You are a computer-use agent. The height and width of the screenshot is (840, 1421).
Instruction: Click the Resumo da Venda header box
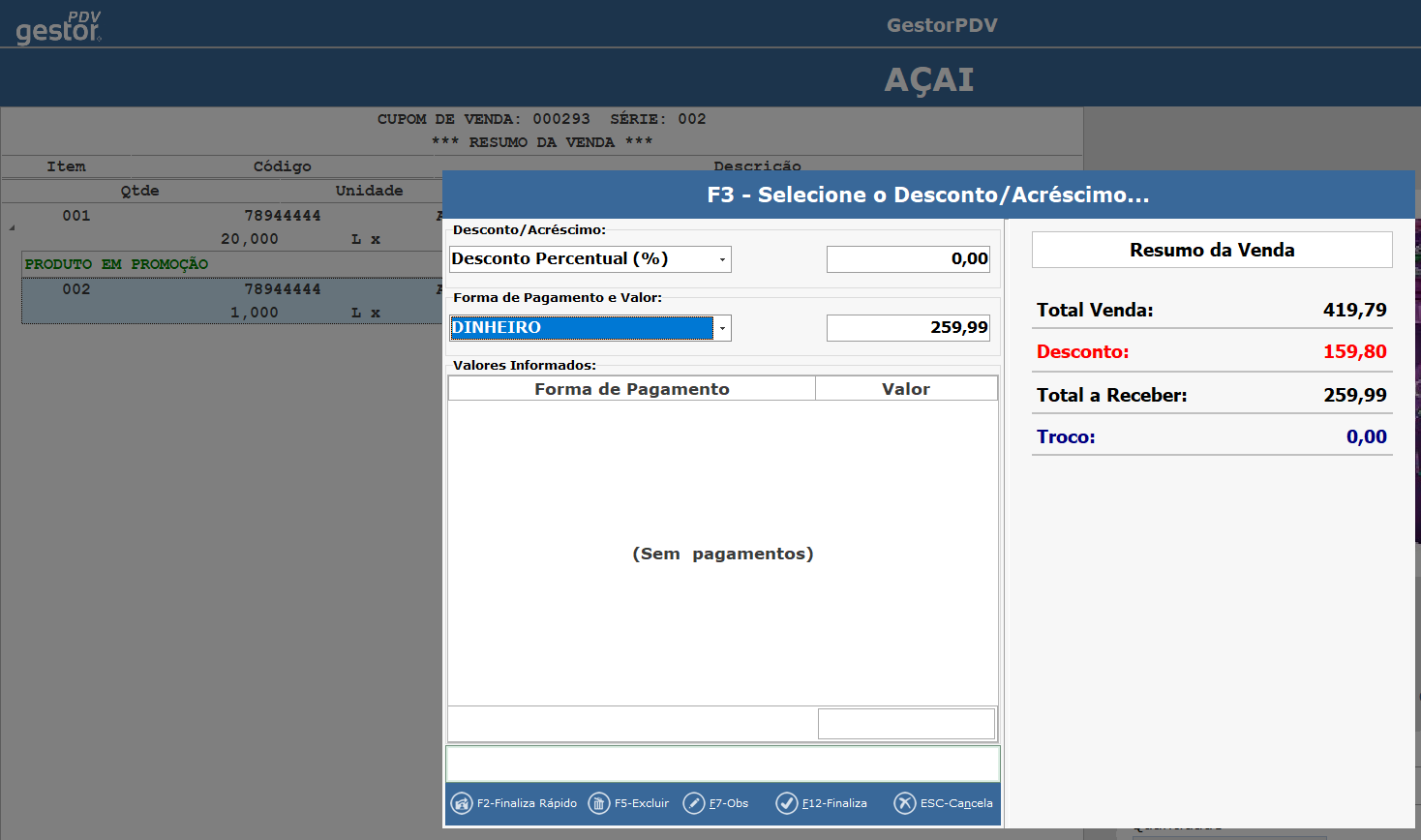coord(1212,250)
